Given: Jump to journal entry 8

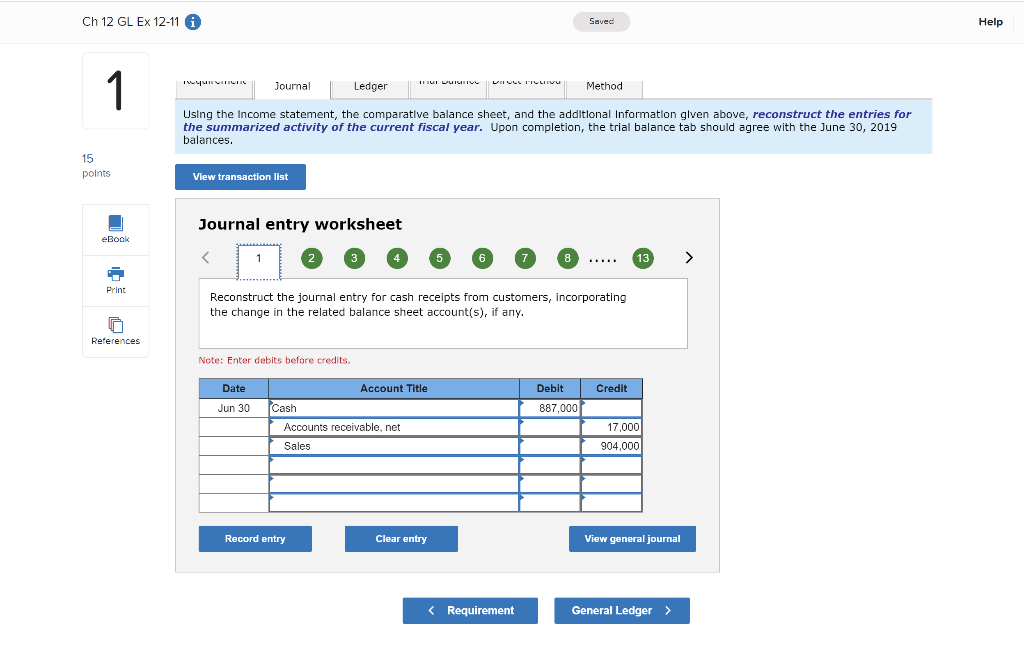Looking at the screenshot, I should [568, 259].
